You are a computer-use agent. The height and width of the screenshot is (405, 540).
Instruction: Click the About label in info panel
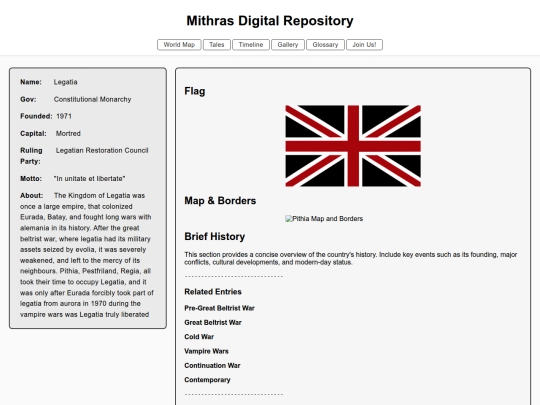click(x=31, y=196)
